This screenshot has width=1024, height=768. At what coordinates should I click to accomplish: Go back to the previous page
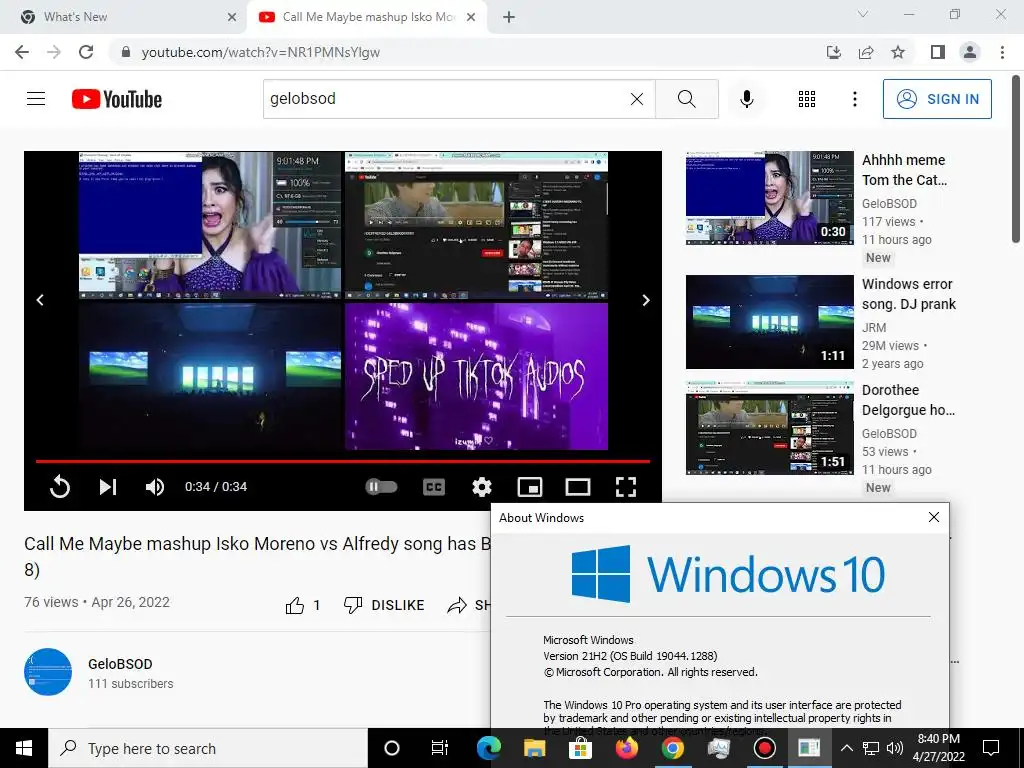22,52
